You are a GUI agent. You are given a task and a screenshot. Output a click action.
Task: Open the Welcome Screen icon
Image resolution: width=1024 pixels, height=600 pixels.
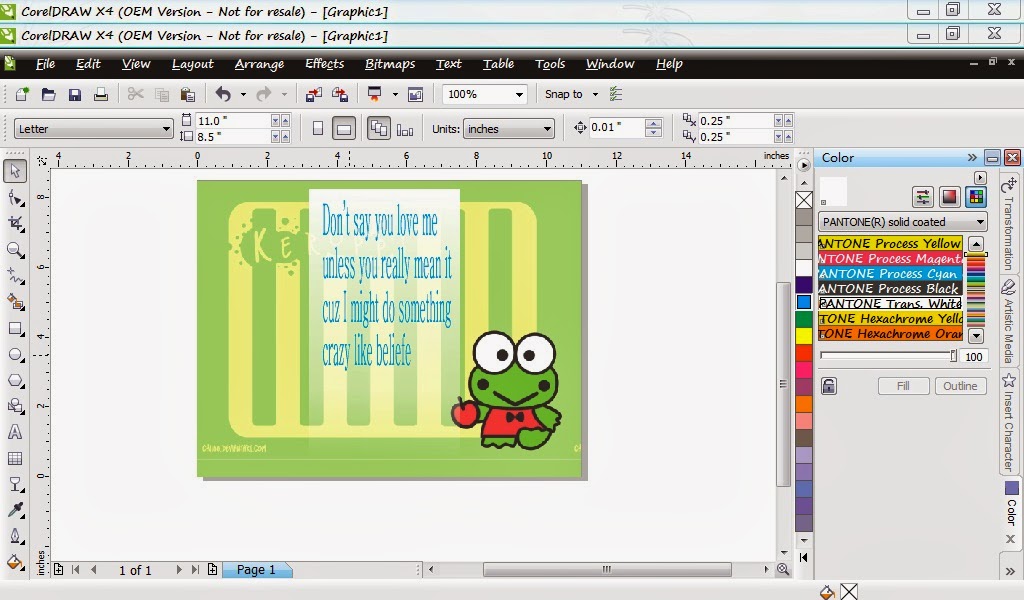(x=415, y=95)
